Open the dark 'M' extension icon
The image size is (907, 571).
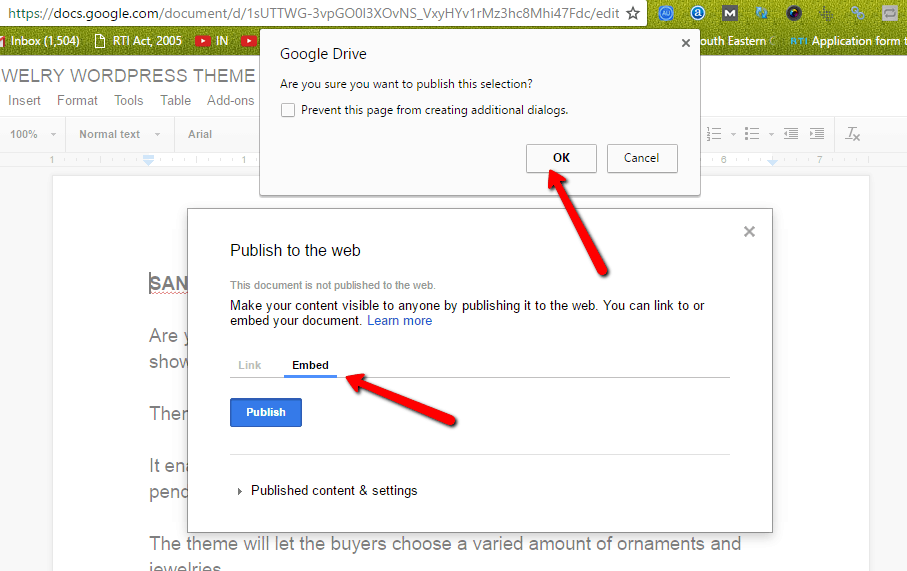(730, 13)
